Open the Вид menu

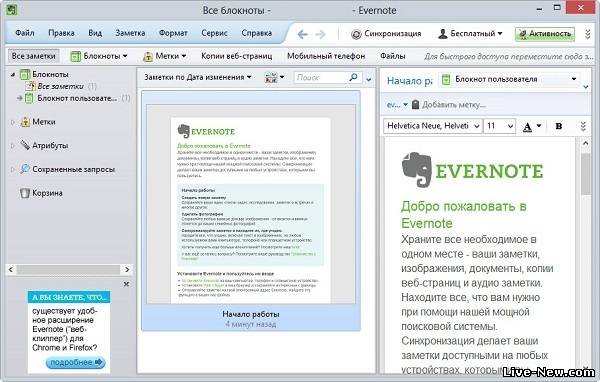tap(95, 33)
